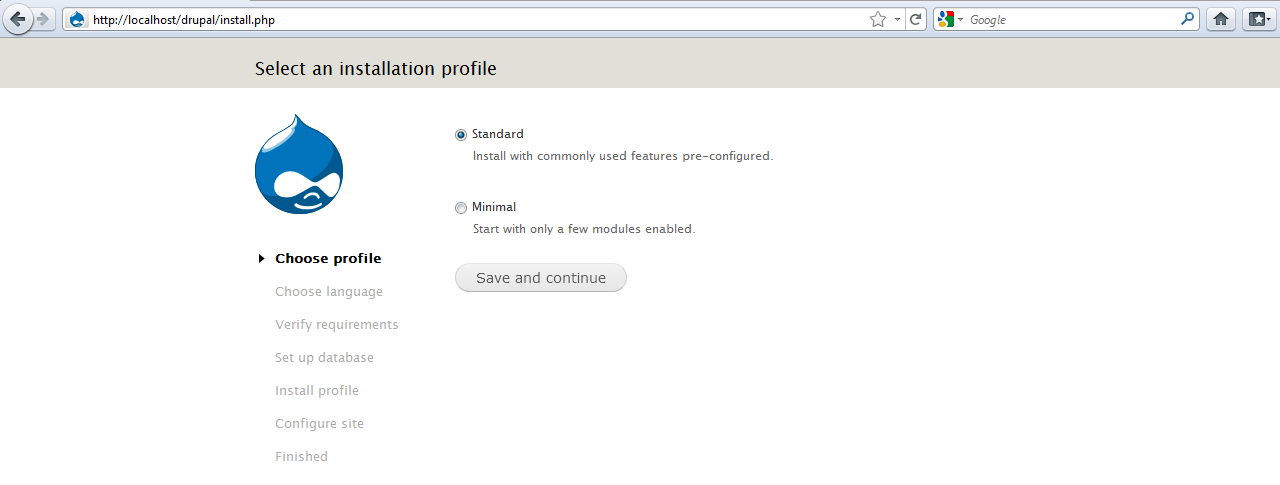This screenshot has height=485, width=1280.
Task: Click the "Verify requirements" step label
Action: [336, 324]
